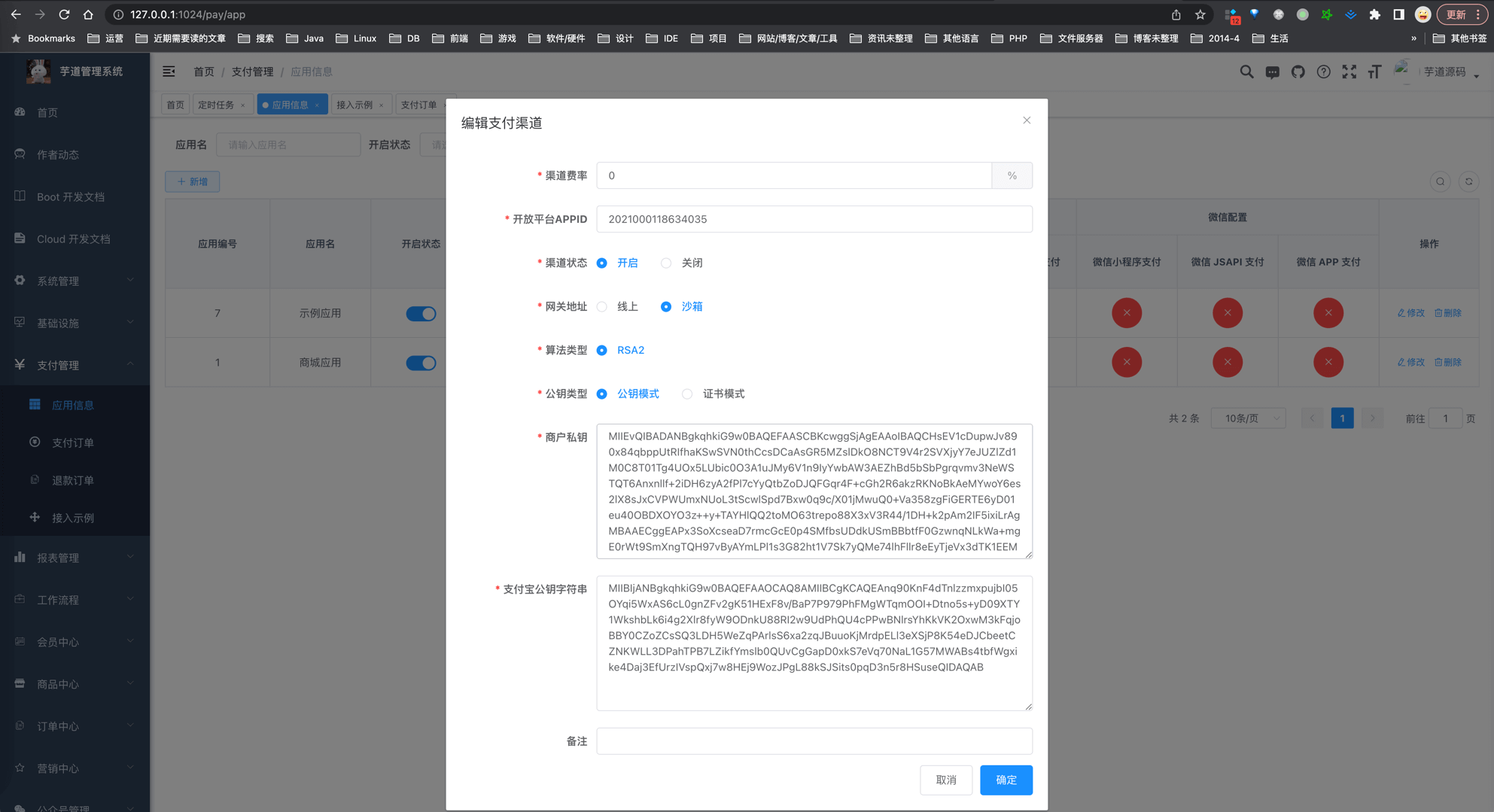Click into the 备注 remark field
This screenshot has height=812, width=1494.
814,741
